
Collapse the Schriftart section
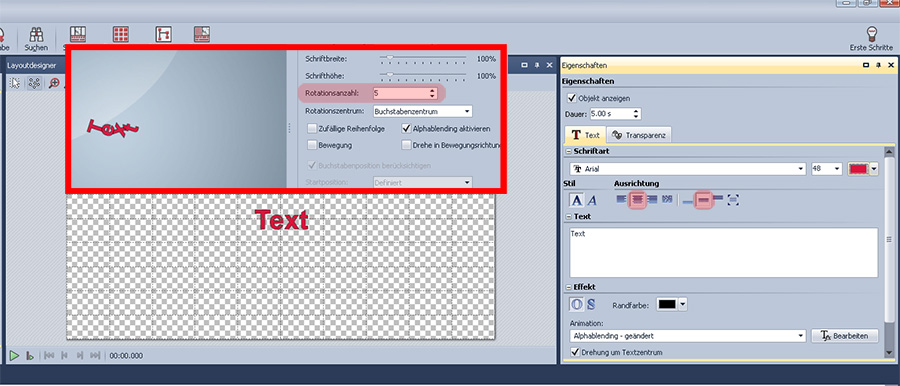(x=568, y=151)
